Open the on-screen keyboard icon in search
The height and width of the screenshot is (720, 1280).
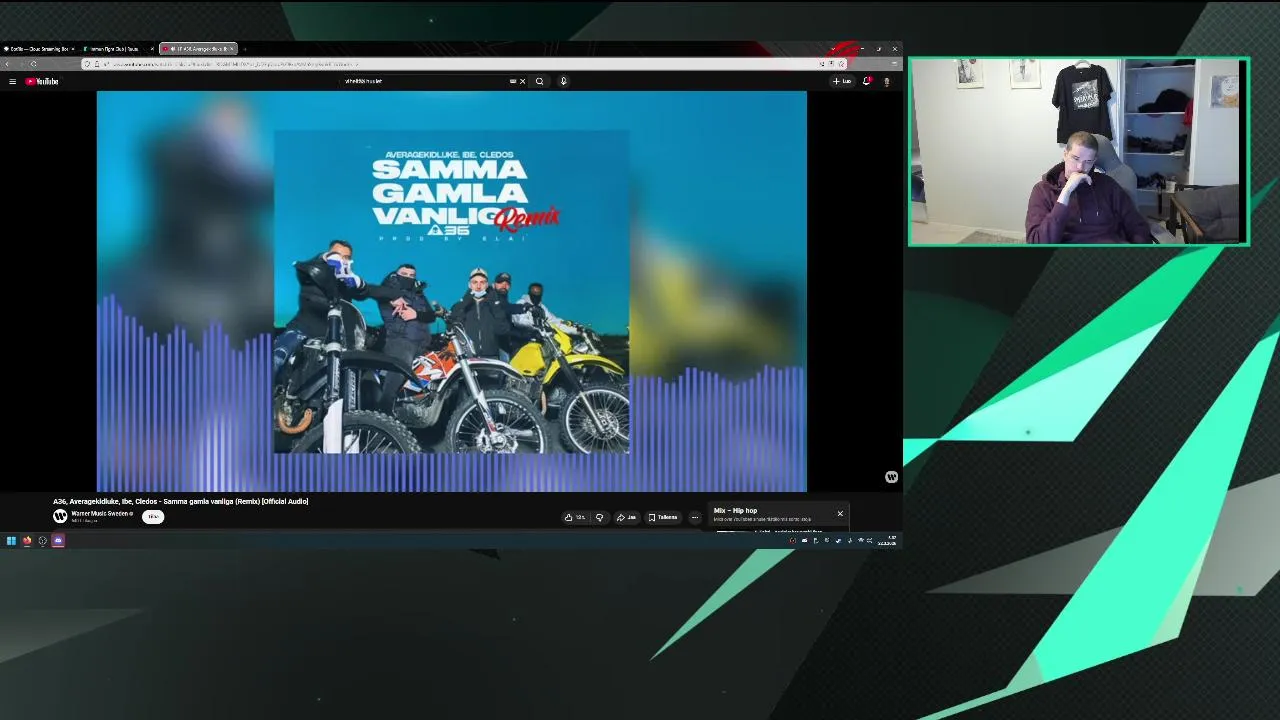(513, 81)
